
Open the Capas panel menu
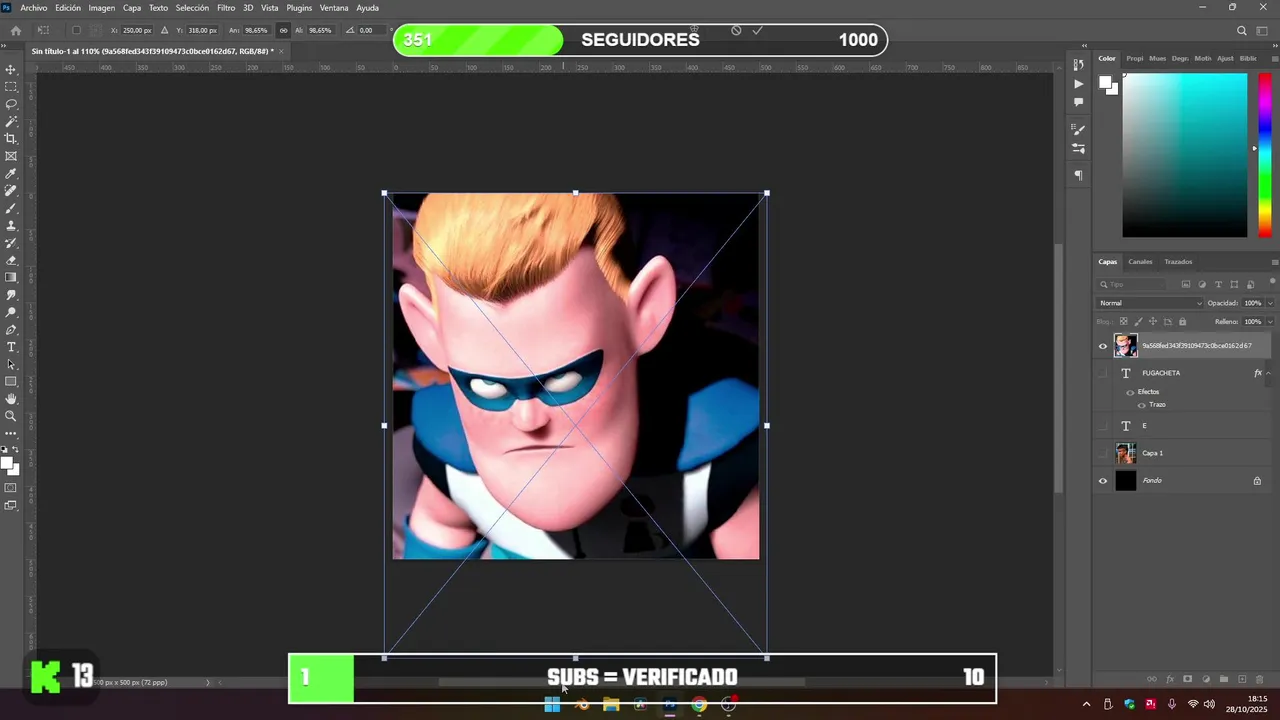coord(1274,262)
